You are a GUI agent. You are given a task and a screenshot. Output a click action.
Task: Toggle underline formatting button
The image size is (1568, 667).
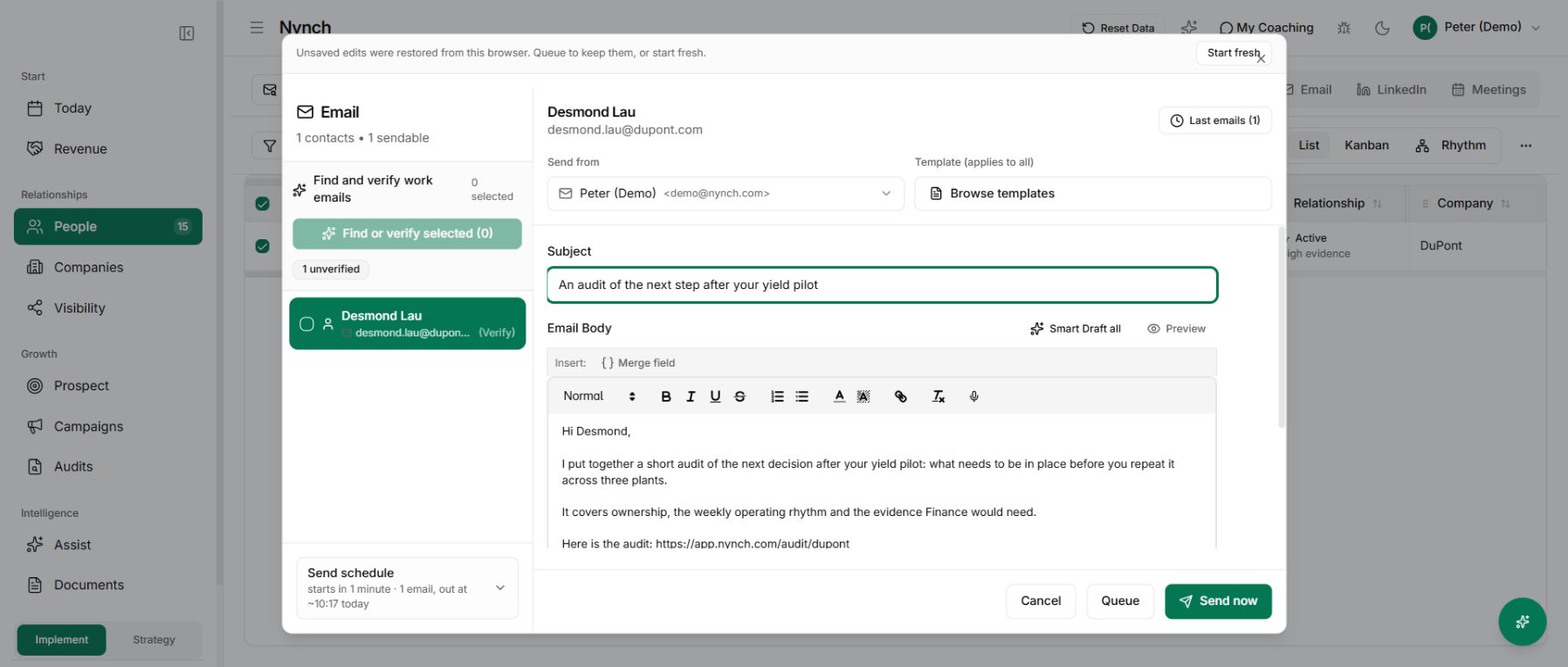pyautogui.click(x=715, y=396)
